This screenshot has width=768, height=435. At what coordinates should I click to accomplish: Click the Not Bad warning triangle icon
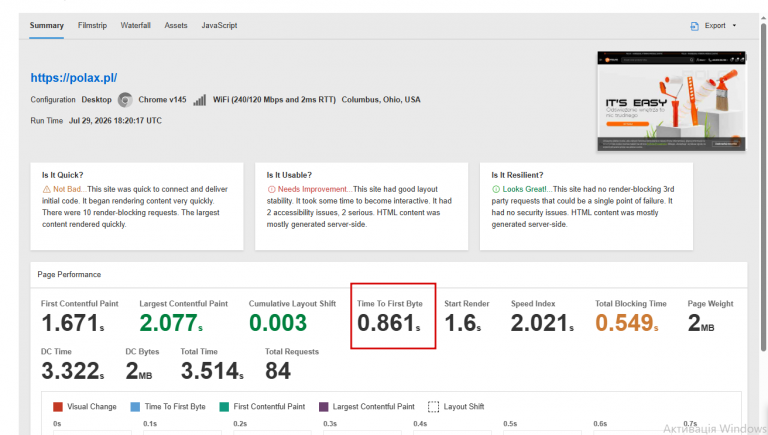[x=47, y=189]
